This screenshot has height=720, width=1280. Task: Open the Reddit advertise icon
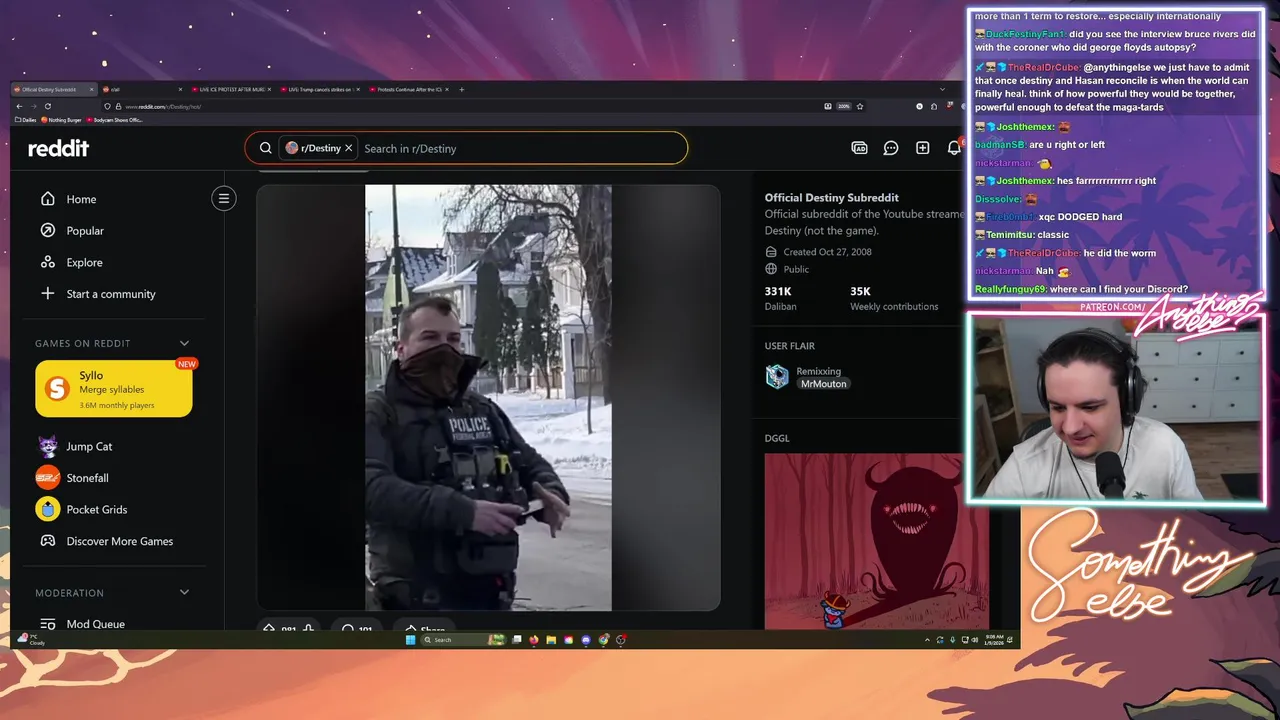point(859,148)
